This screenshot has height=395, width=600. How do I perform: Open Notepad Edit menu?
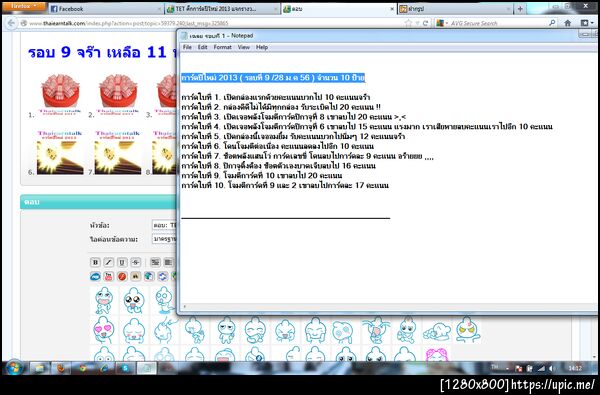coord(202,47)
